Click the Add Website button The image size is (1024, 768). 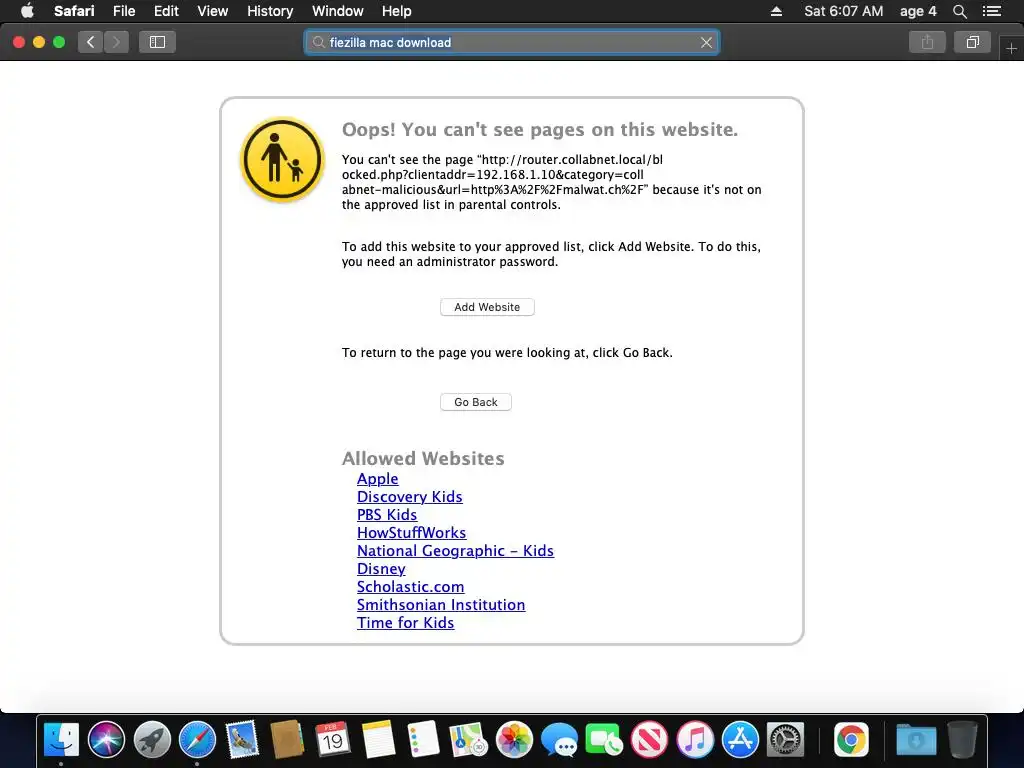(487, 307)
